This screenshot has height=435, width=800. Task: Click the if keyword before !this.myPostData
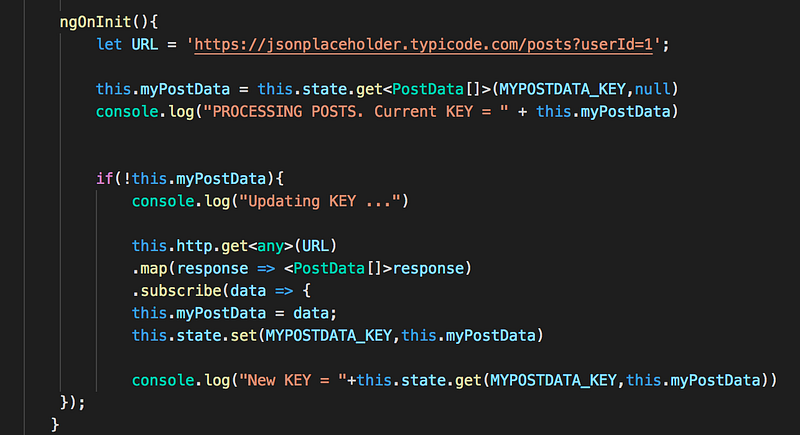tap(105, 178)
